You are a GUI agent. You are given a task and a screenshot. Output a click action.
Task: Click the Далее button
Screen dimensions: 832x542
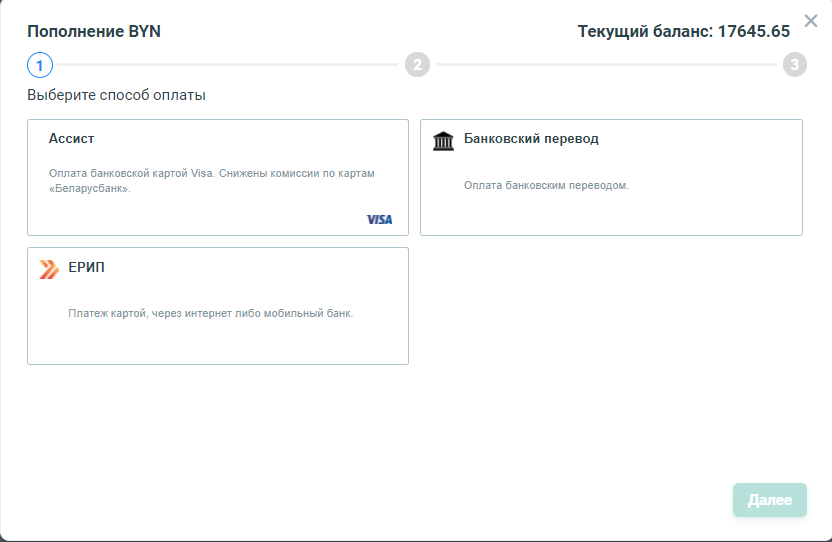[x=769, y=500]
